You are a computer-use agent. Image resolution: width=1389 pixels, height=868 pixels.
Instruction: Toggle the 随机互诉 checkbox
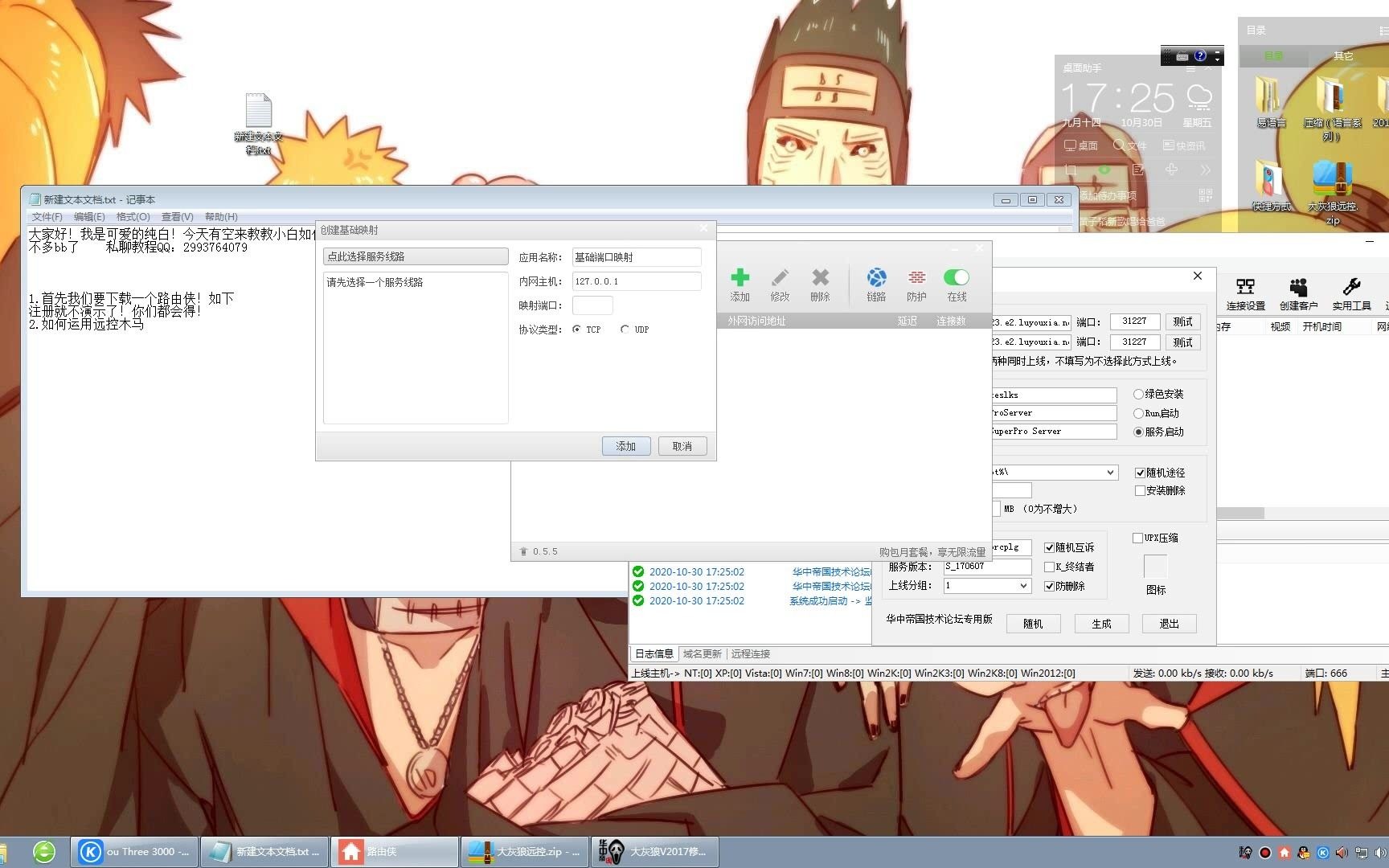pyautogui.click(x=1049, y=547)
